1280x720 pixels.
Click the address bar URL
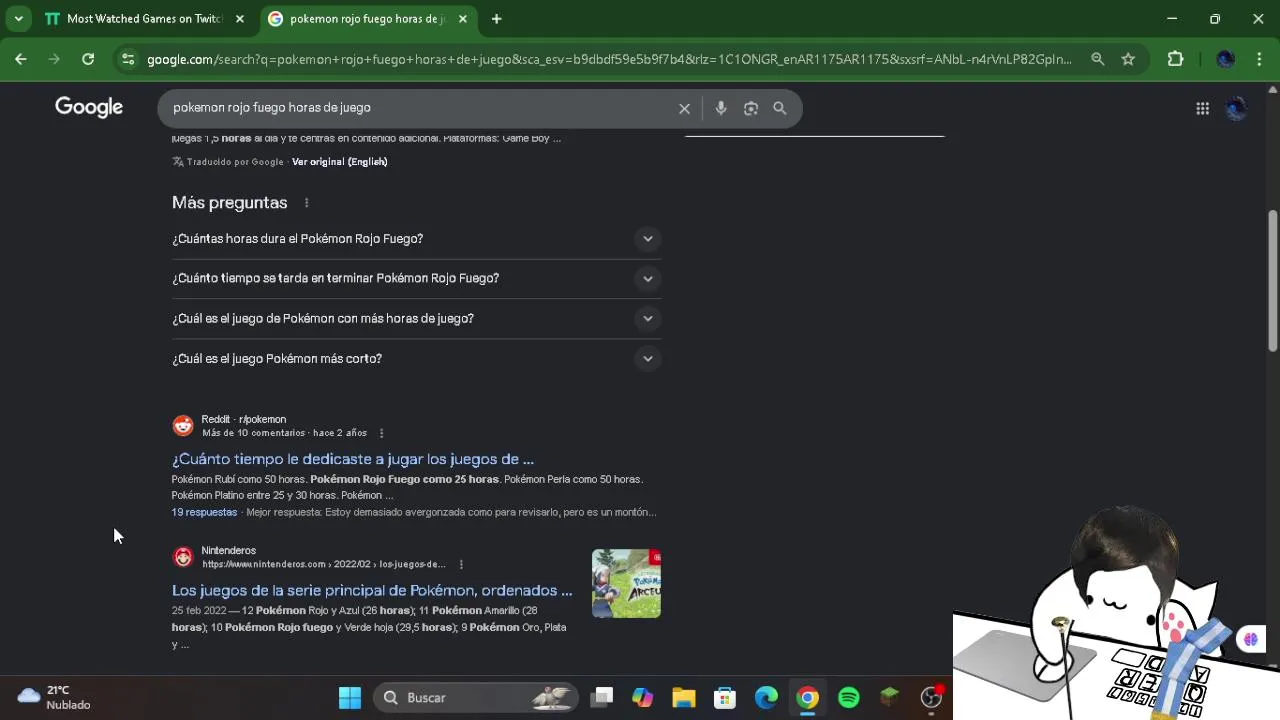point(609,59)
